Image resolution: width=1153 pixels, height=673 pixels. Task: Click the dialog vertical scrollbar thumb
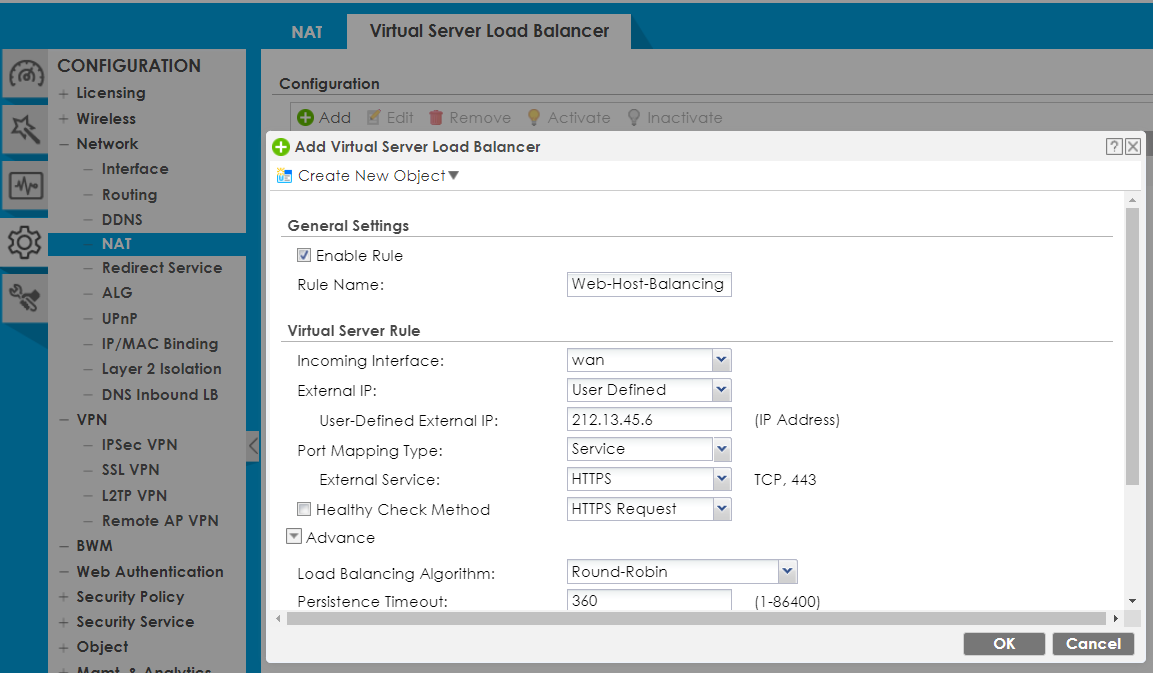[1132, 346]
